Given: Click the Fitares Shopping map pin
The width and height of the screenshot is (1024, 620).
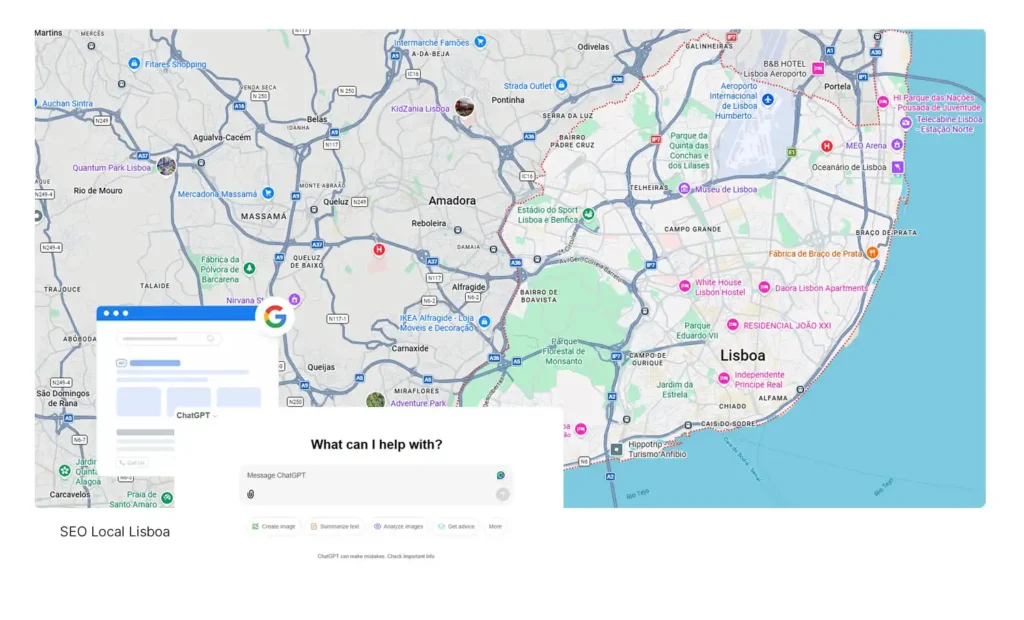Looking at the screenshot, I should 134,63.
